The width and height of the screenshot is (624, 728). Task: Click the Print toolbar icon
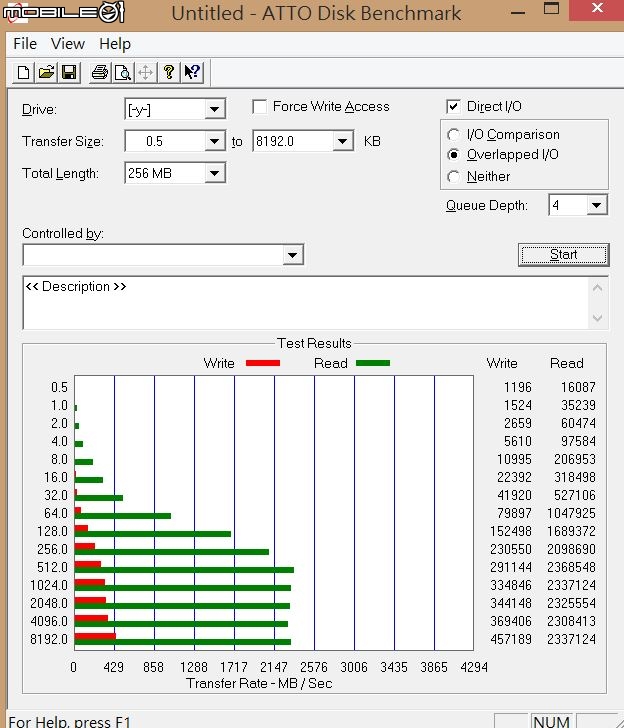click(x=100, y=72)
